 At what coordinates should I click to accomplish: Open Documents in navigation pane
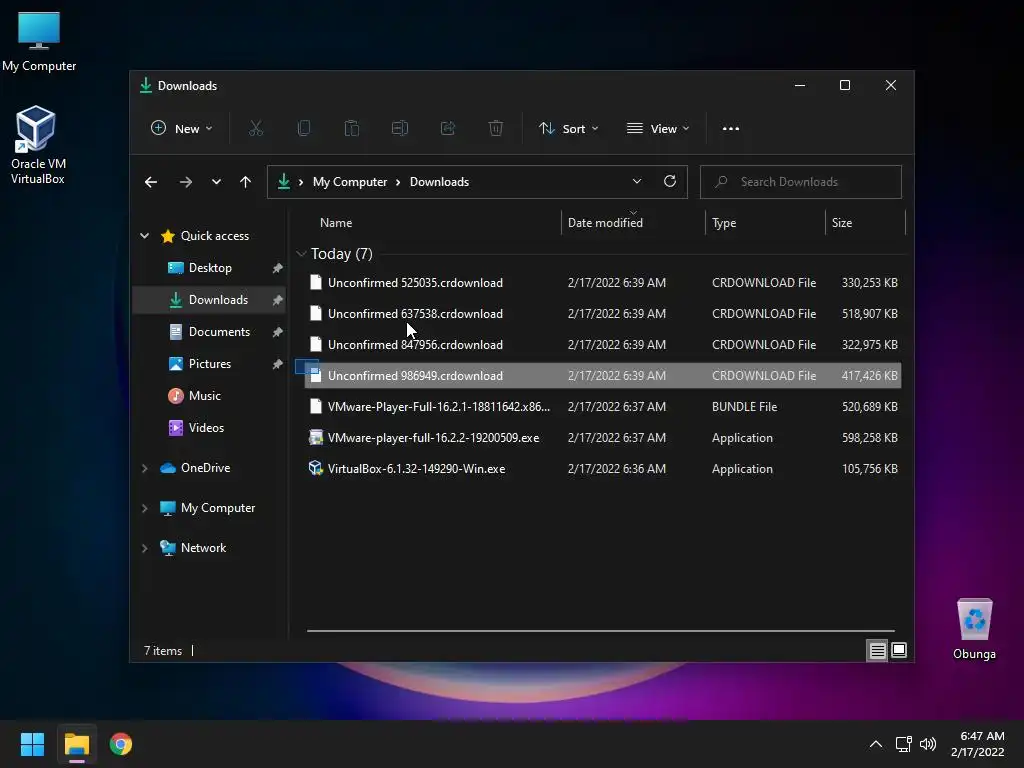pyautogui.click(x=219, y=332)
